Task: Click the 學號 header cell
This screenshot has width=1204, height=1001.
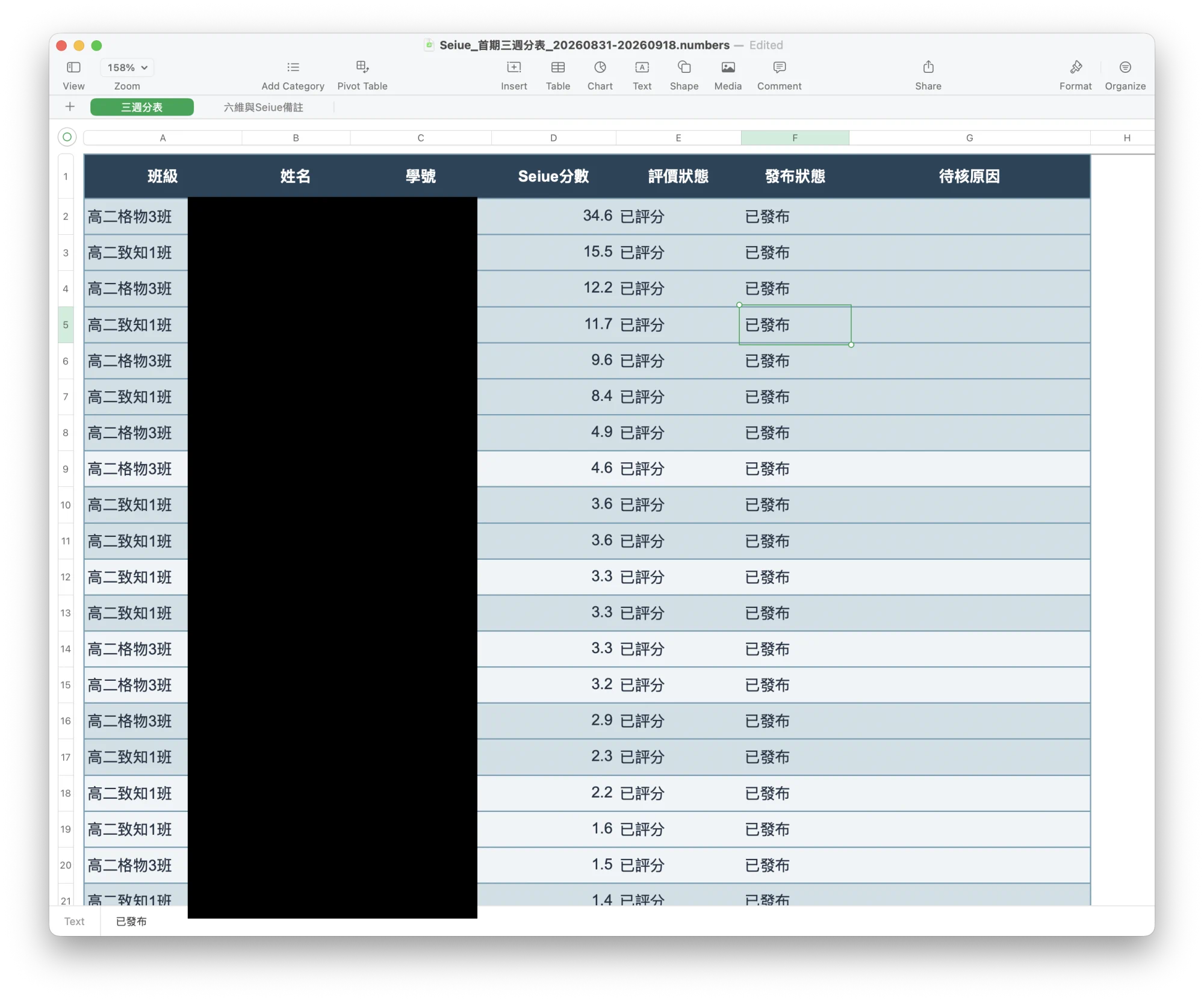Action: point(421,176)
